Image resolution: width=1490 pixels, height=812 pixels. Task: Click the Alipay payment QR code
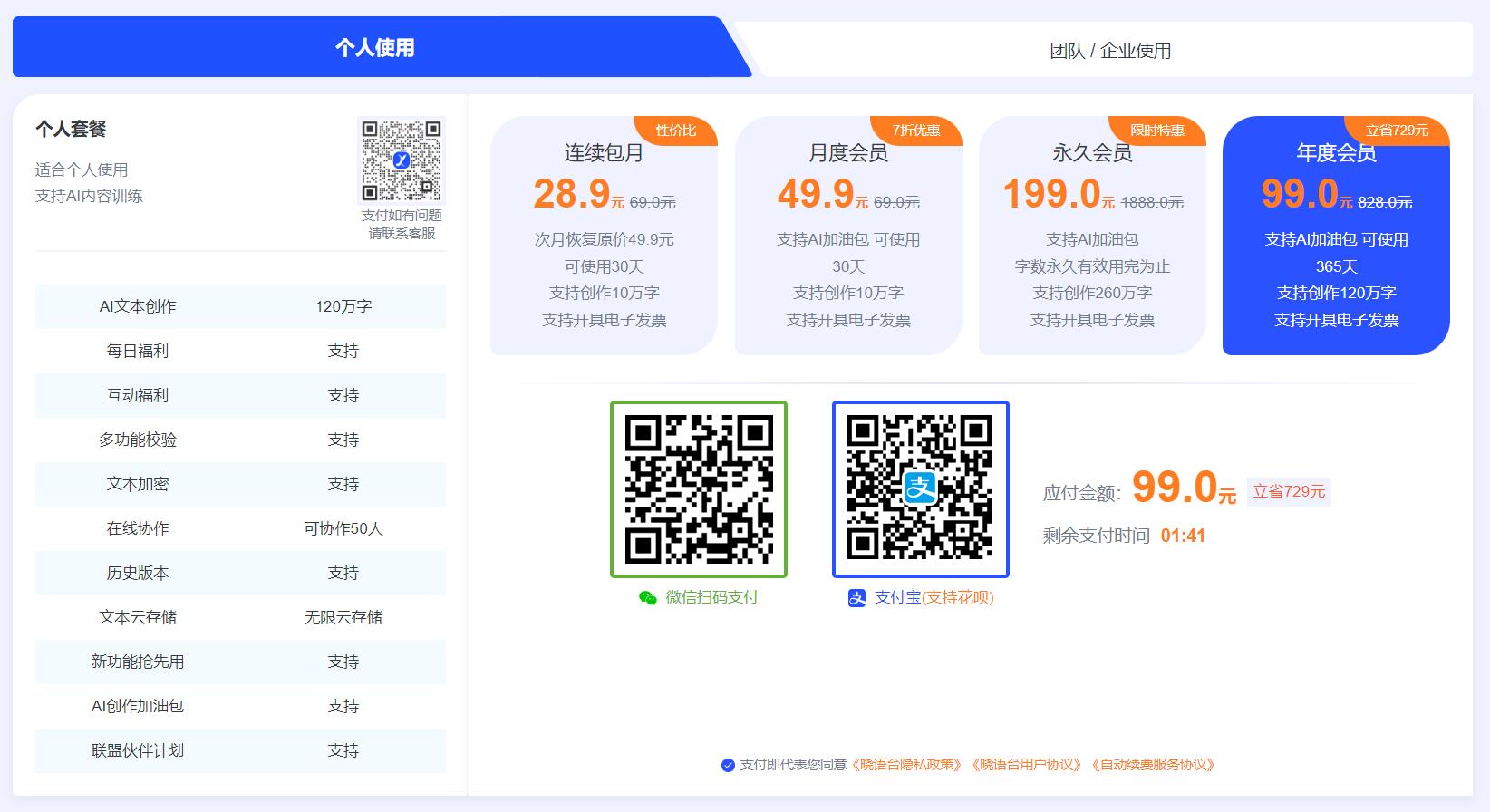click(x=921, y=489)
